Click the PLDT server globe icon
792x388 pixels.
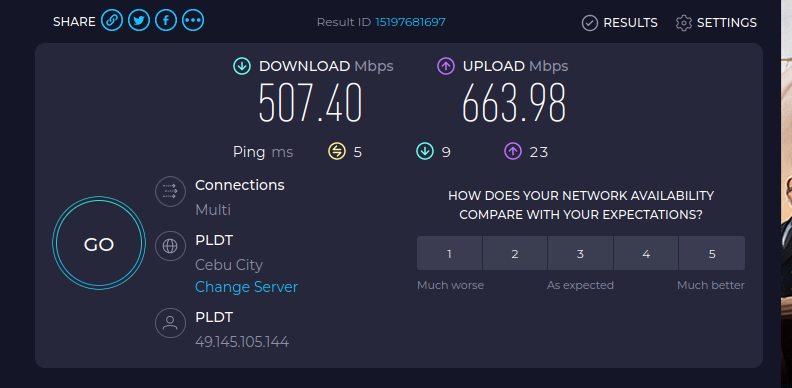click(x=170, y=246)
